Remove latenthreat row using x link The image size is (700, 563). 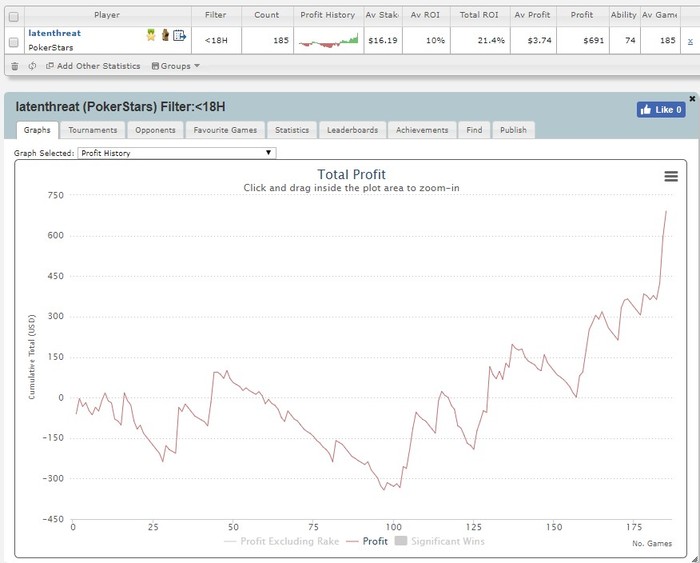690,41
